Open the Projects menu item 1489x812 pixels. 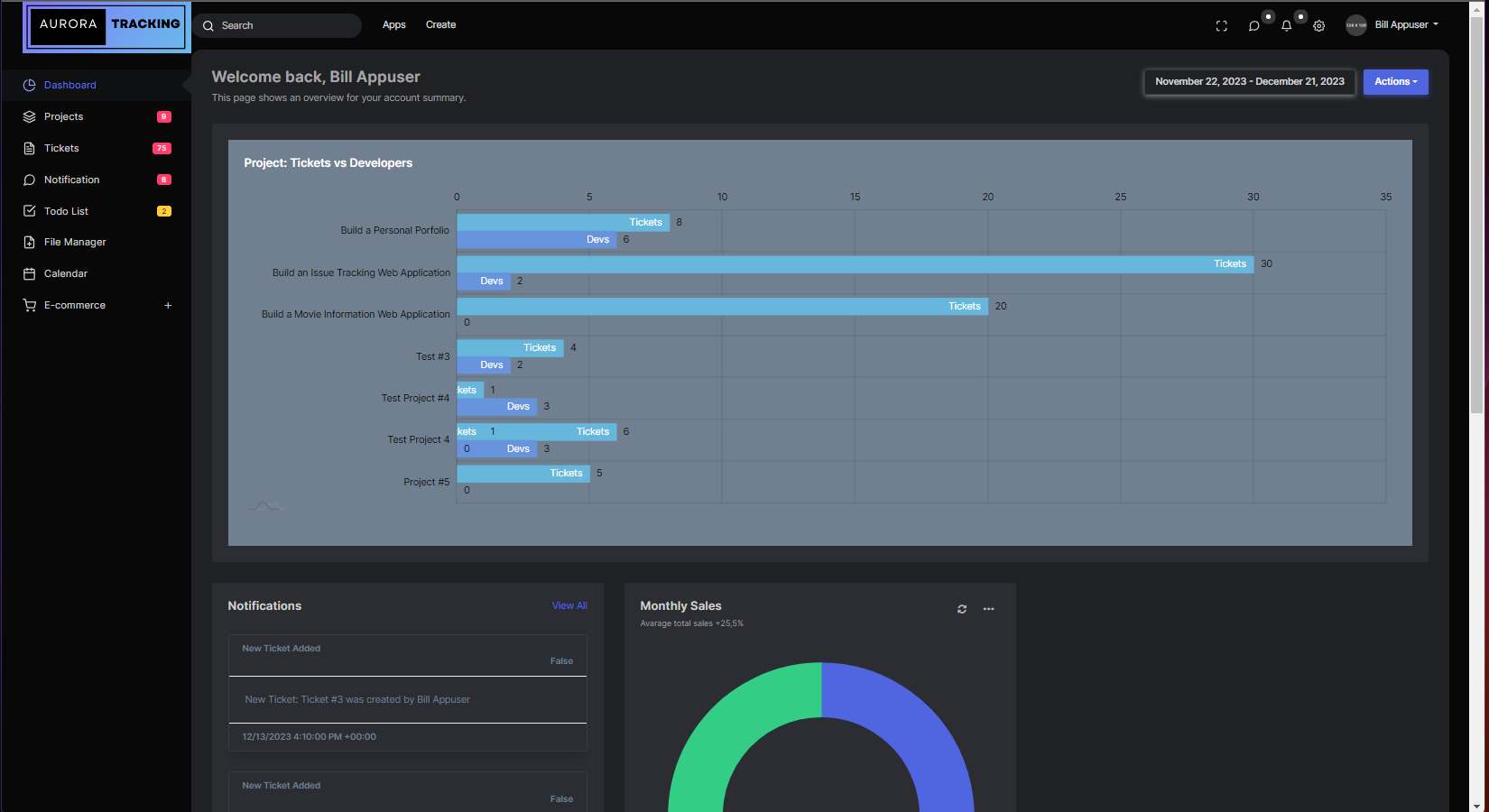[x=64, y=116]
